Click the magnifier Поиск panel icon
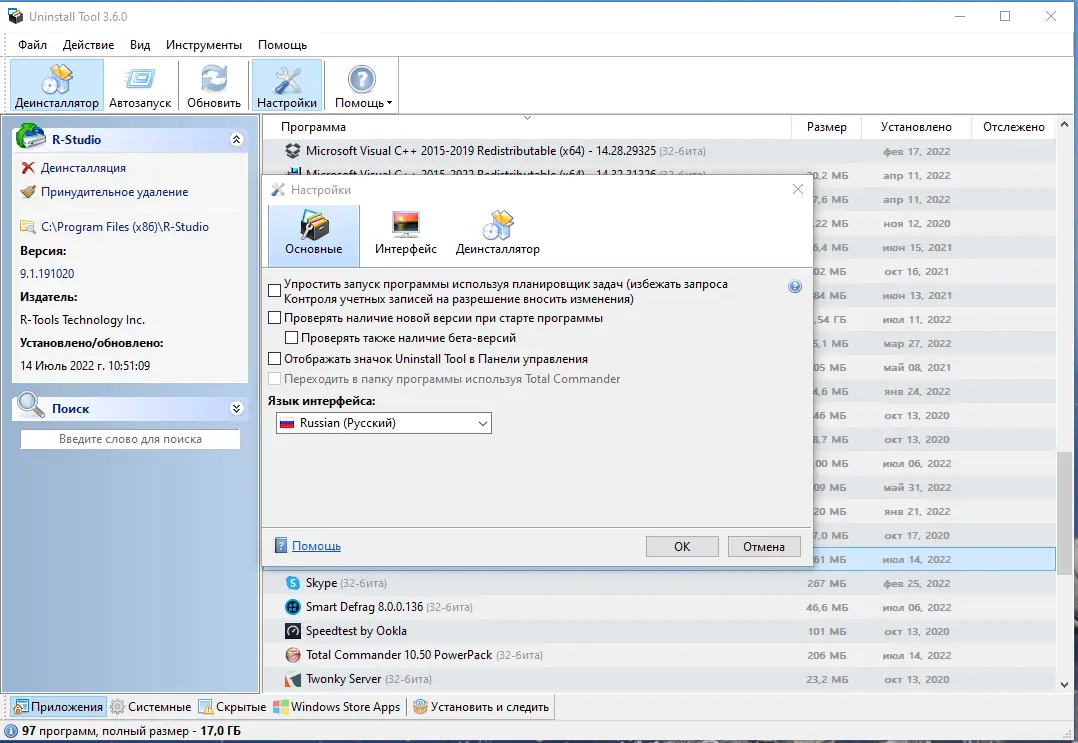1078x743 pixels. (x=31, y=405)
